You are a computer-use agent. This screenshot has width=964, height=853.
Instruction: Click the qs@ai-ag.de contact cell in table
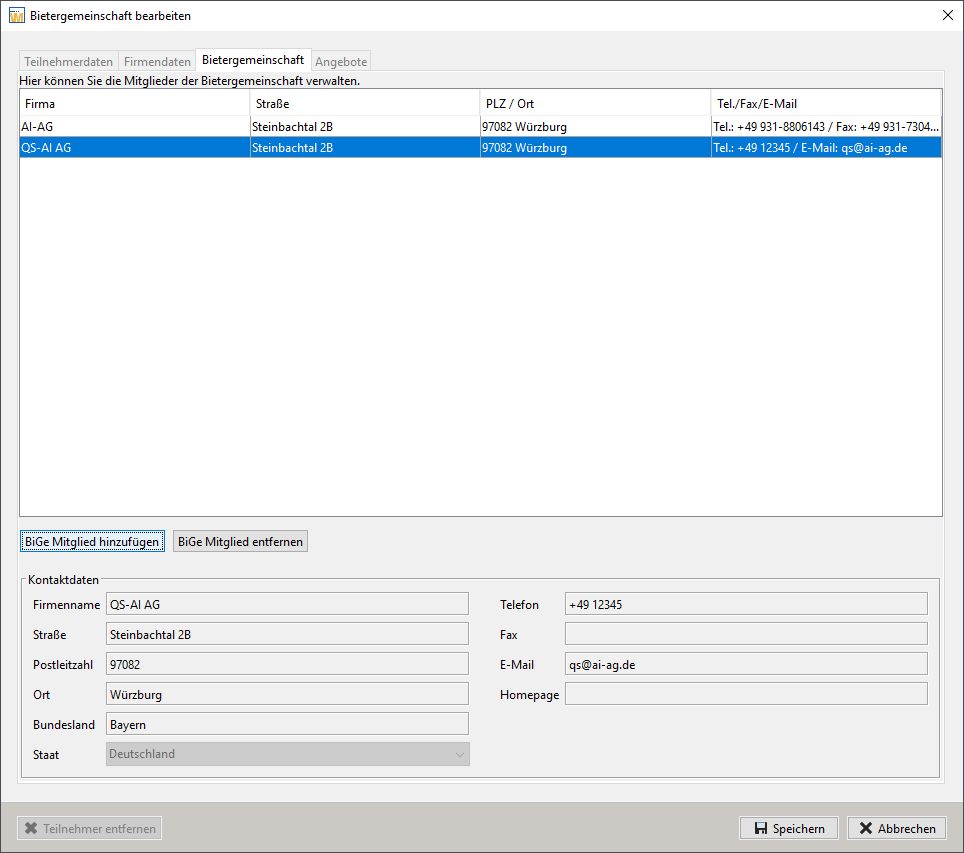coord(826,148)
